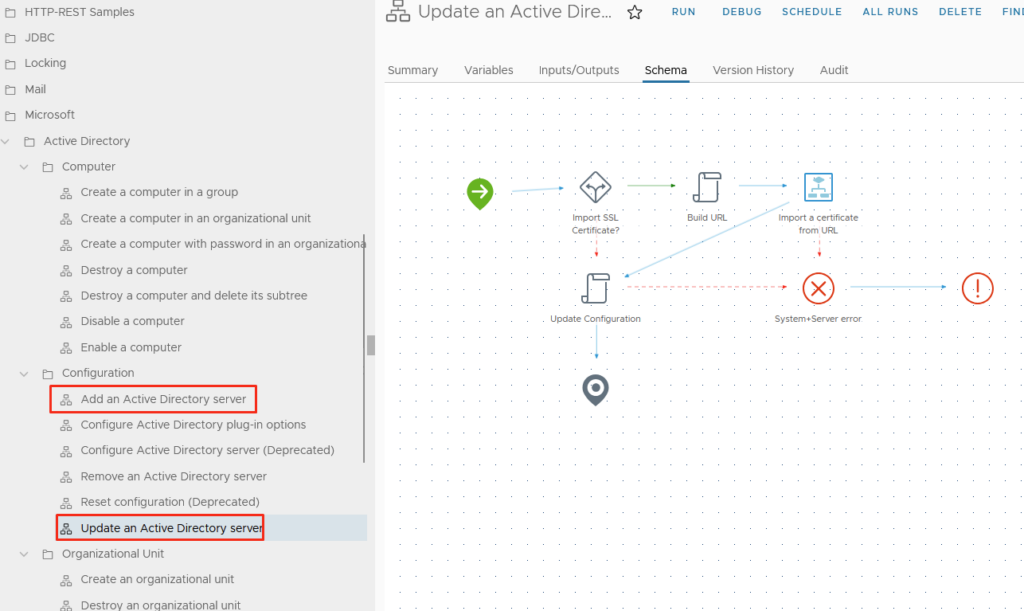Click the green start arrow node

[x=480, y=192]
